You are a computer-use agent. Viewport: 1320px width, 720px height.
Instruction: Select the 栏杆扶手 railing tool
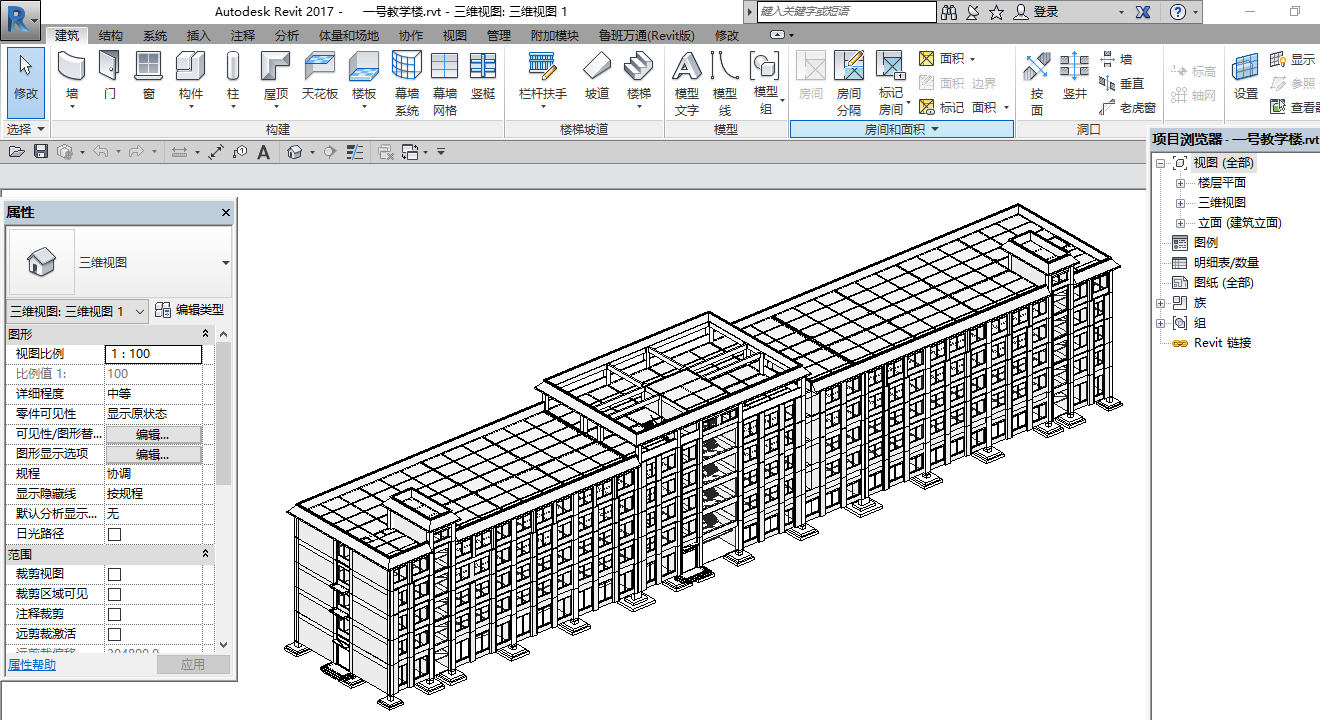(x=543, y=78)
